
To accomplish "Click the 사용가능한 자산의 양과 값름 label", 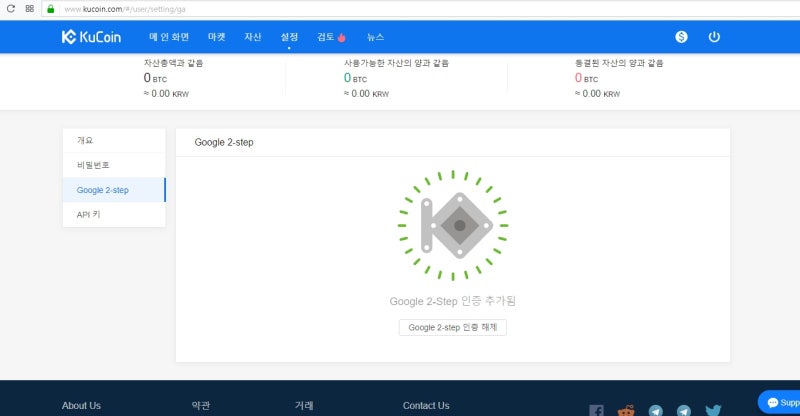I will 396,63.
